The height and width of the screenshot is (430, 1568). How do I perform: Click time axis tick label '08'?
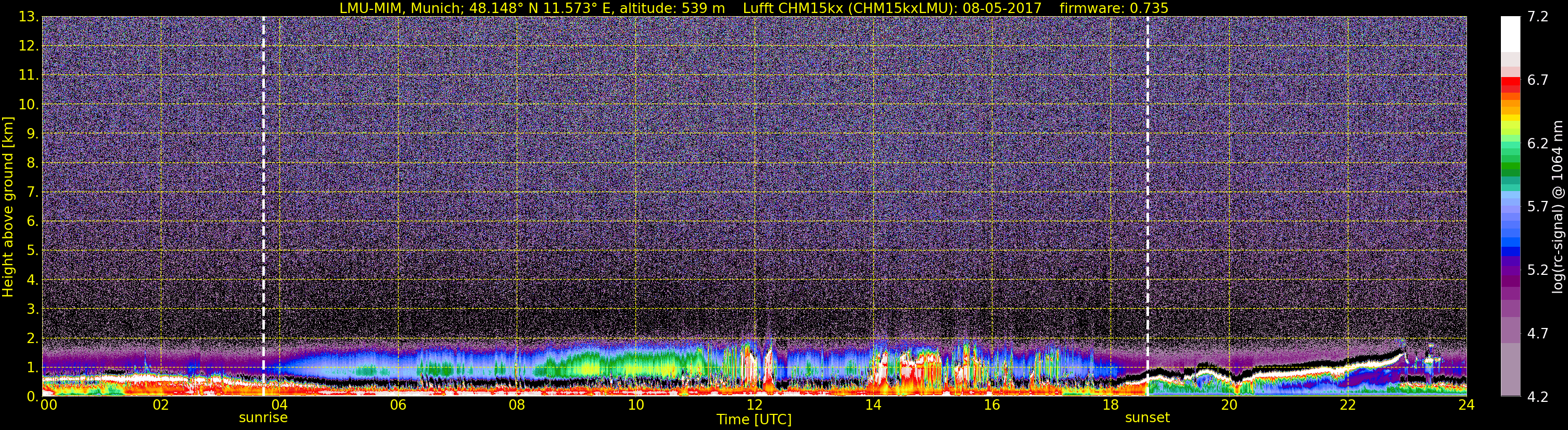point(516,405)
